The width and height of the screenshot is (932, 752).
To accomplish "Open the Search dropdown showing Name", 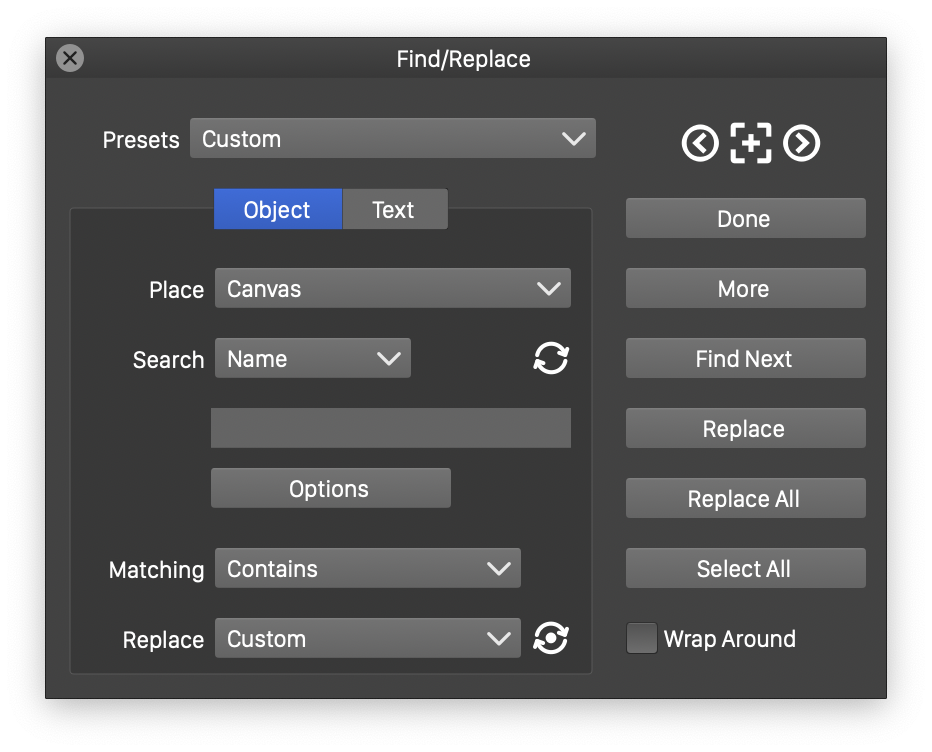I will tap(313, 359).
